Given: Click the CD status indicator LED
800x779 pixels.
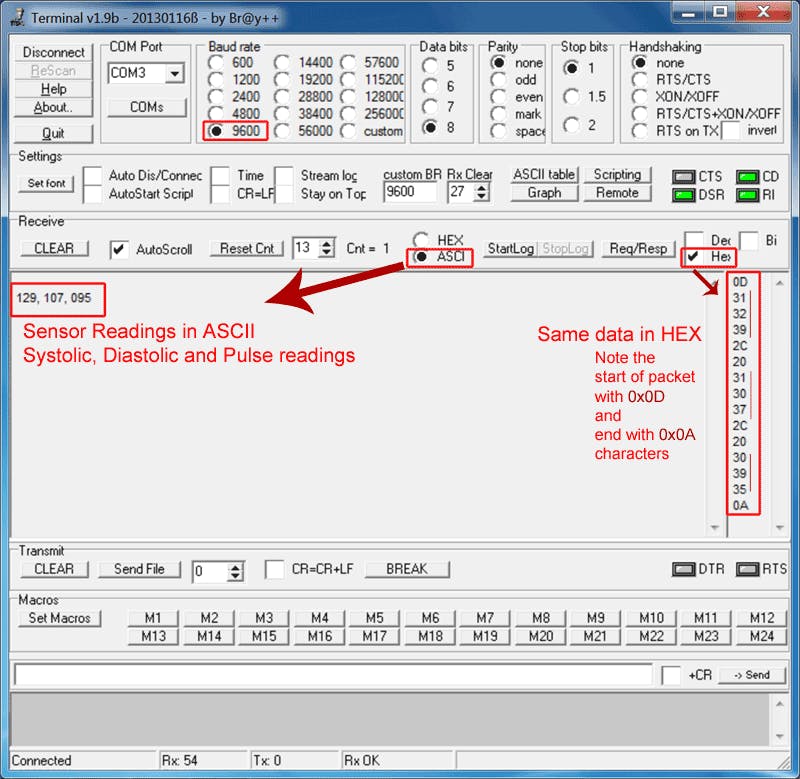Looking at the screenshot, I should click(x=747, y=177).
